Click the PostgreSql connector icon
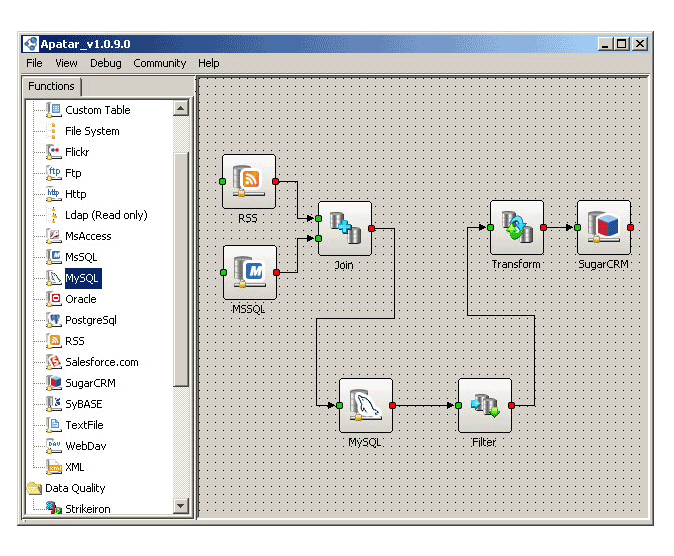 (x=54, y=320)
